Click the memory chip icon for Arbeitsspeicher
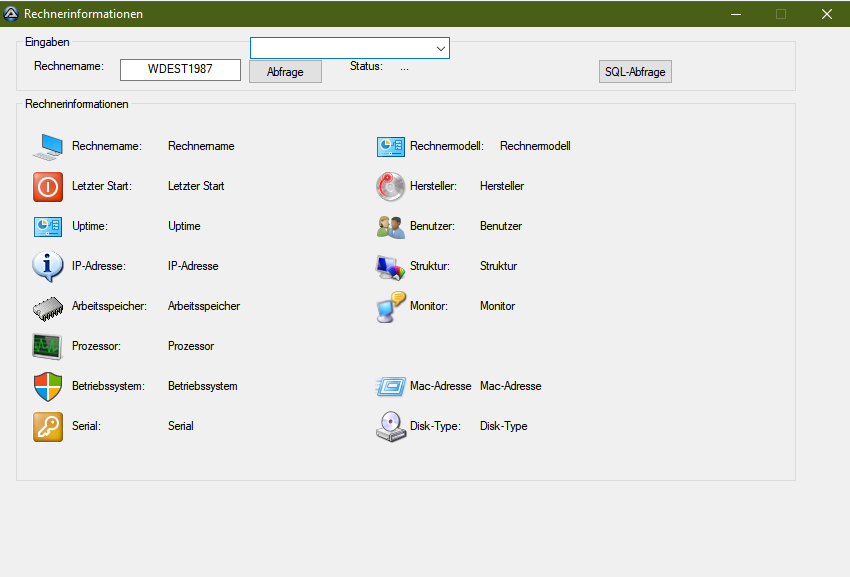Screen dimensions: 850x577 click(x=48, y=307)
